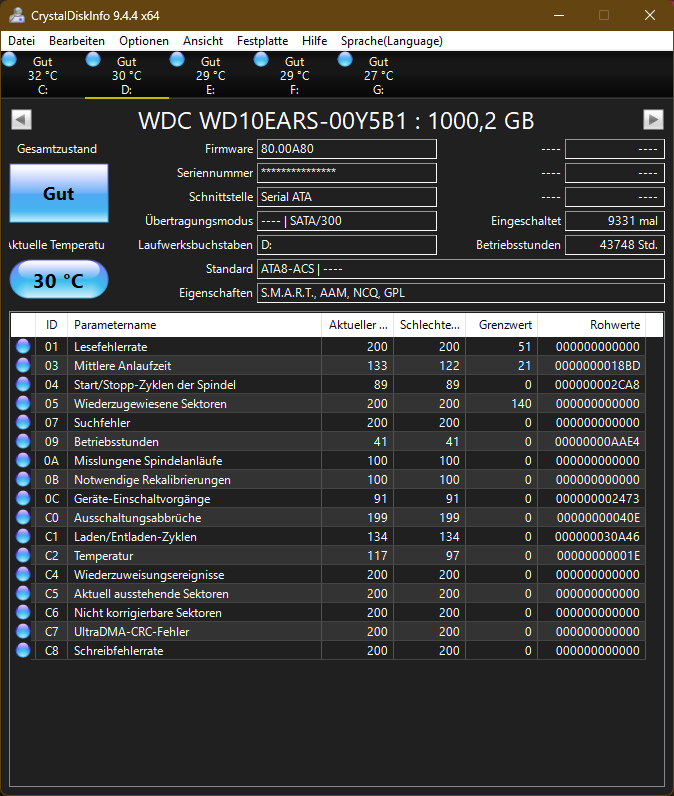
Task: Click the Rohwerte column header
Action: tap(591, 325)
